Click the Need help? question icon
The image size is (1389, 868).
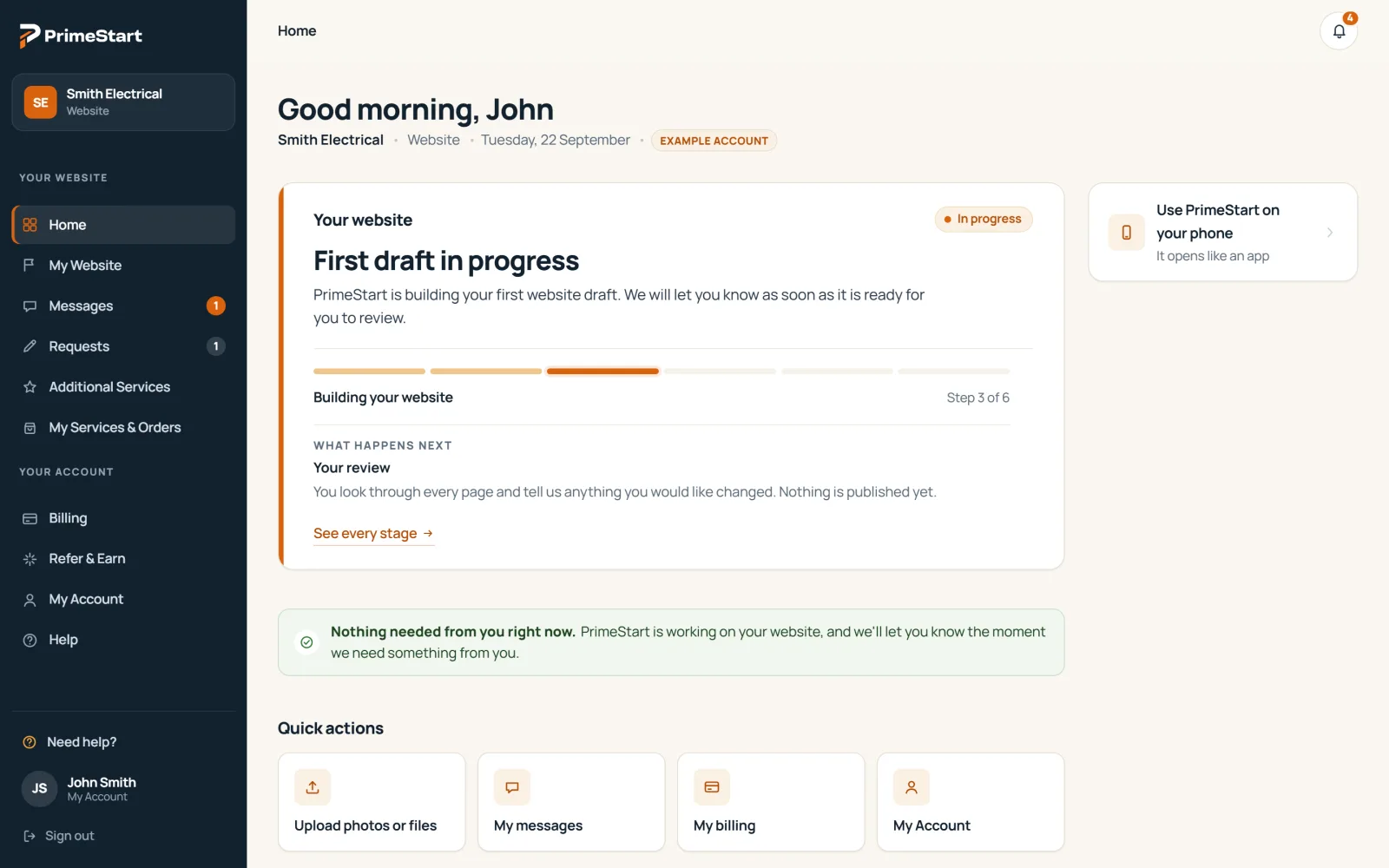pos(30,742)
